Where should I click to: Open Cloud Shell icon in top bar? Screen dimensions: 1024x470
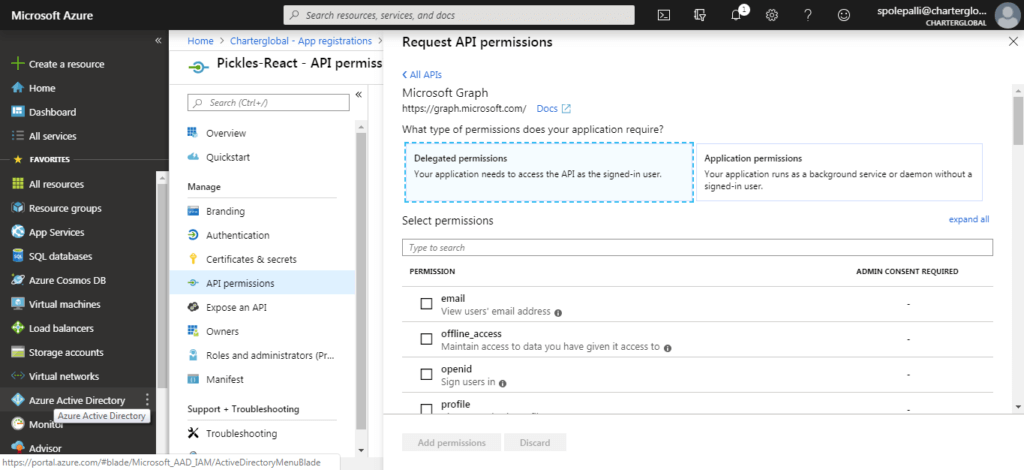coord(664,15)
